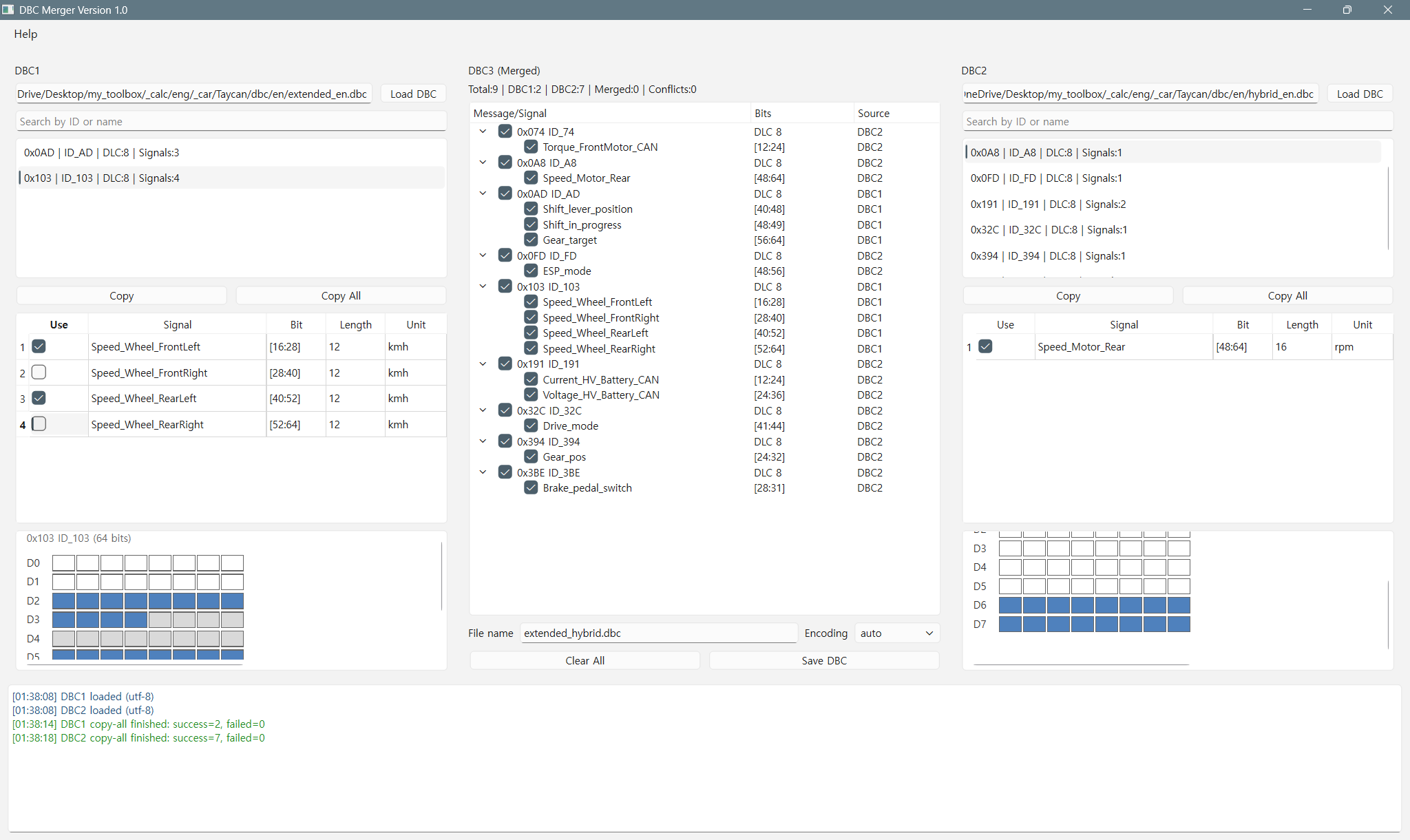Uncheck the Speed_Wheel_FrontLeft Use checkbox
The image size is (1410, 840).
click(x=39, y=346)
